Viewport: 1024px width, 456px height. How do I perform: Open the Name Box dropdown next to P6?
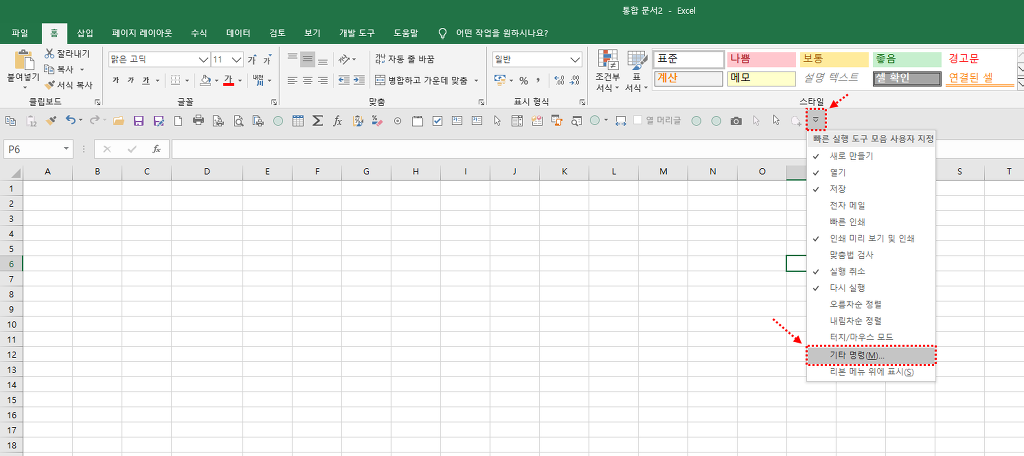(x=66, y=149)
